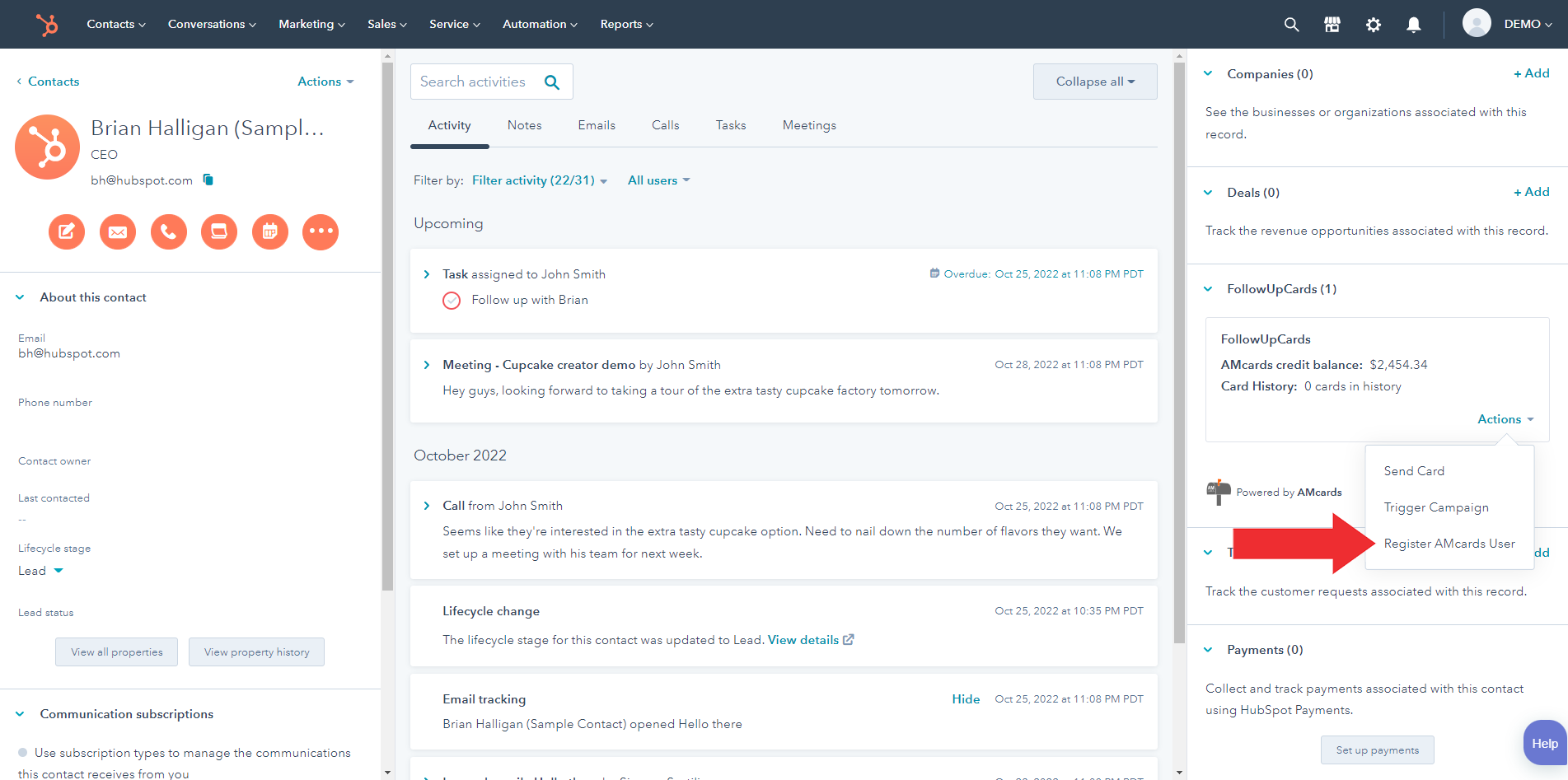This screenshot has height=780, width=1568.
Task: Add a company with + Add
Action: coord(1531,73)
